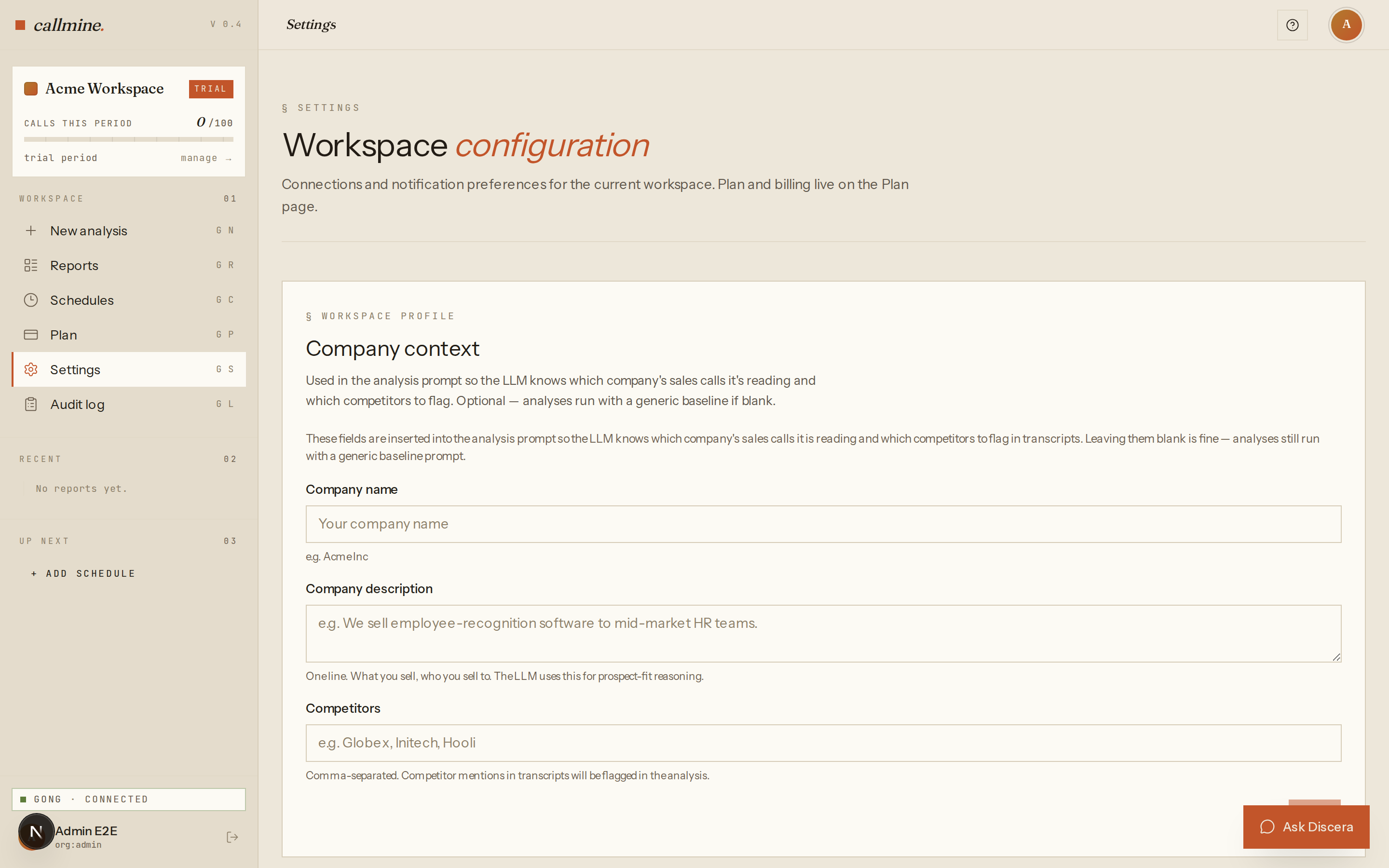1389x868 pixels.
Task: Click the calls this period progress bar
Action: click(x=129, y=139)
